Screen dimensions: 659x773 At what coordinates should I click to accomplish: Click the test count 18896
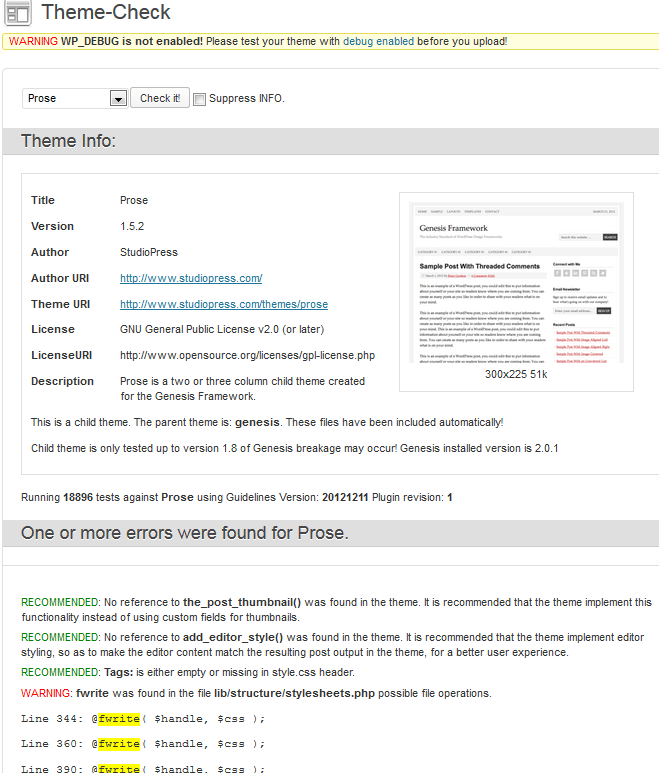tap(78, 497)
